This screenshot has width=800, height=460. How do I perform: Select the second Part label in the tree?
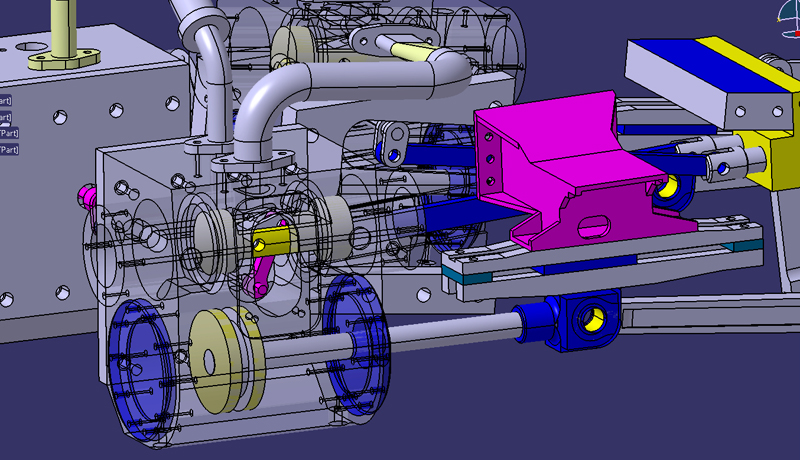5,117
